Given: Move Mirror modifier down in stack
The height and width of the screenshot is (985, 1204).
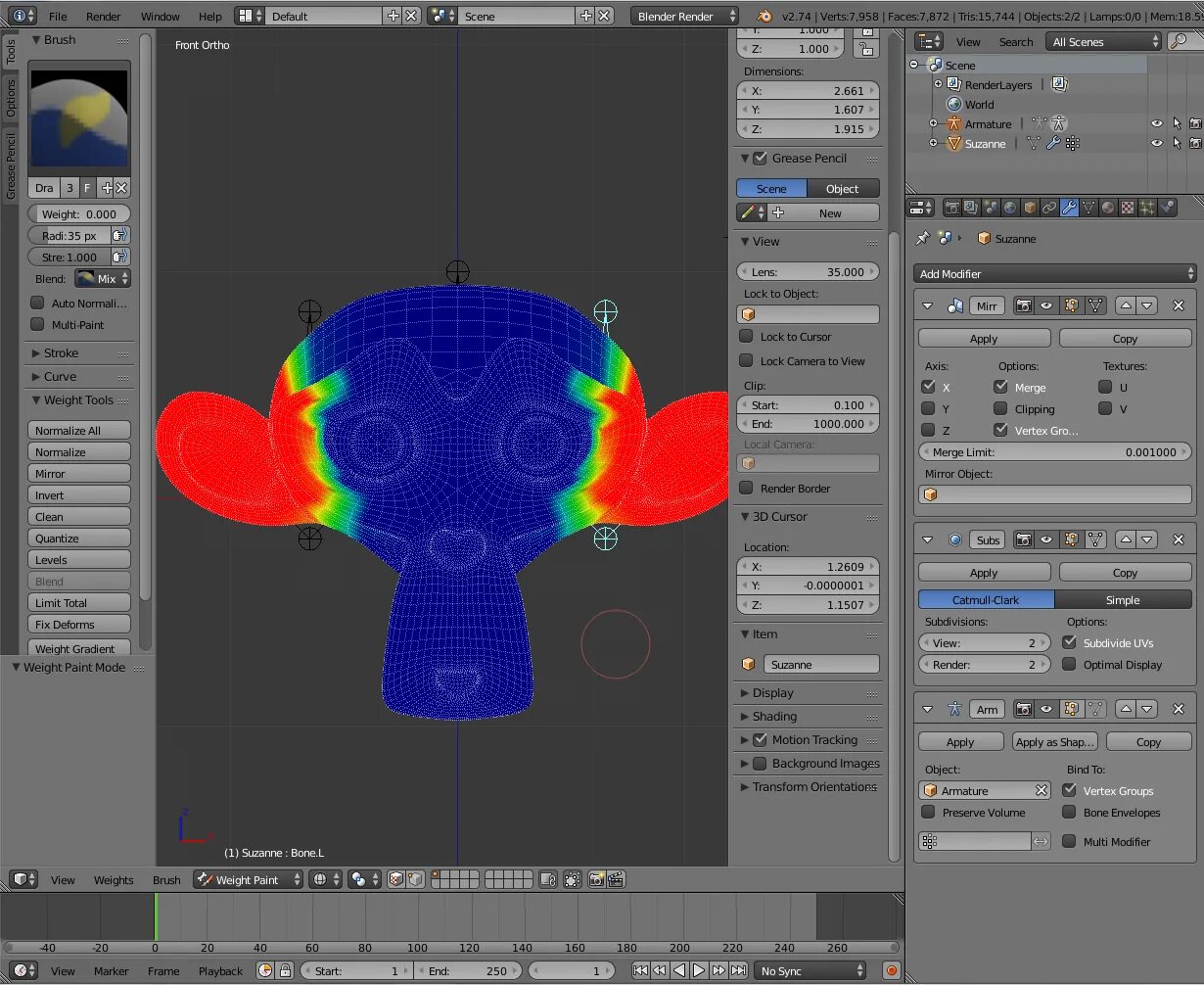Looking at the screenshot, I should click(x=1146, y=305).
